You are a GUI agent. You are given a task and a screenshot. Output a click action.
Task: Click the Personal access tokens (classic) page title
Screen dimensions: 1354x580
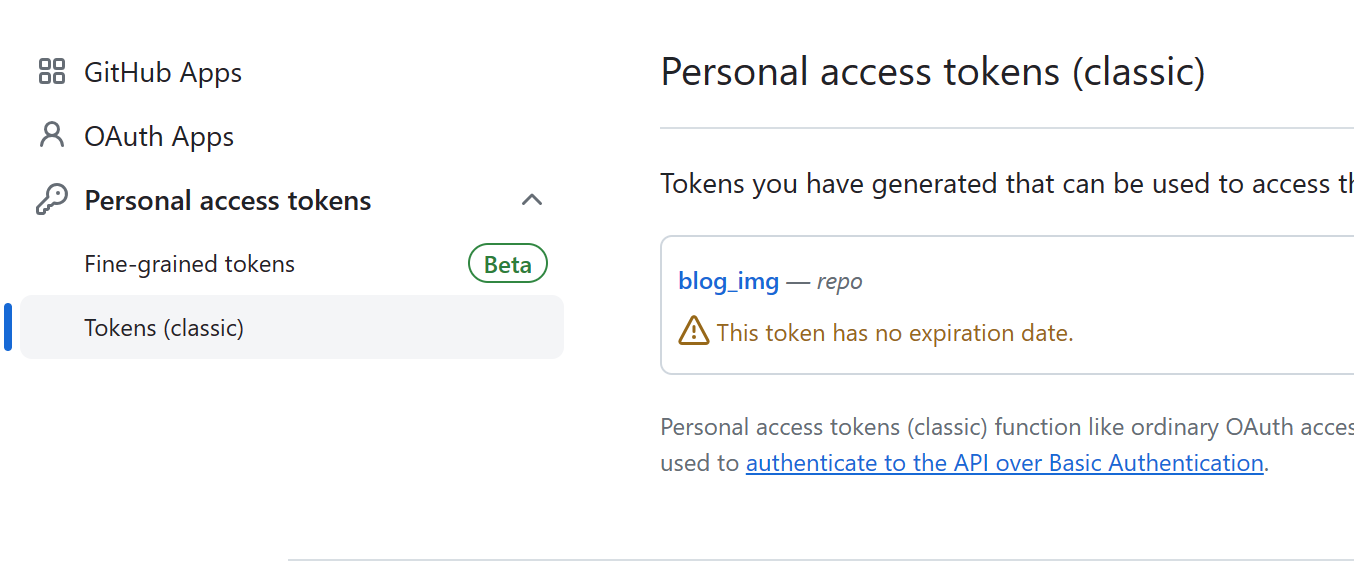933,72
